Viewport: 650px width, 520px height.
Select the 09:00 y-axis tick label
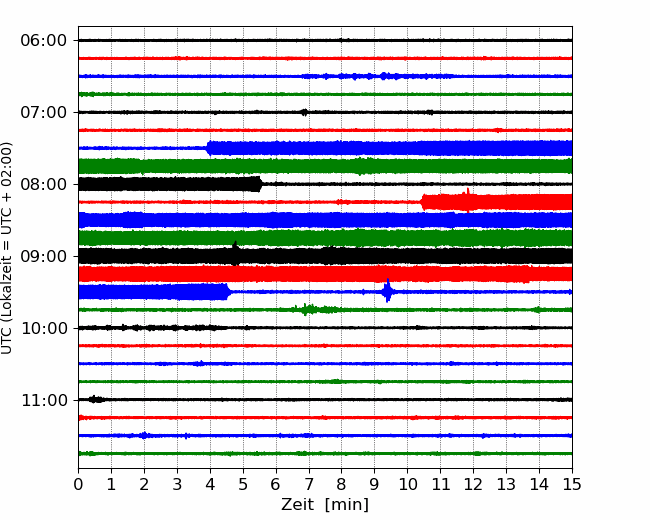tap(44, 256)
